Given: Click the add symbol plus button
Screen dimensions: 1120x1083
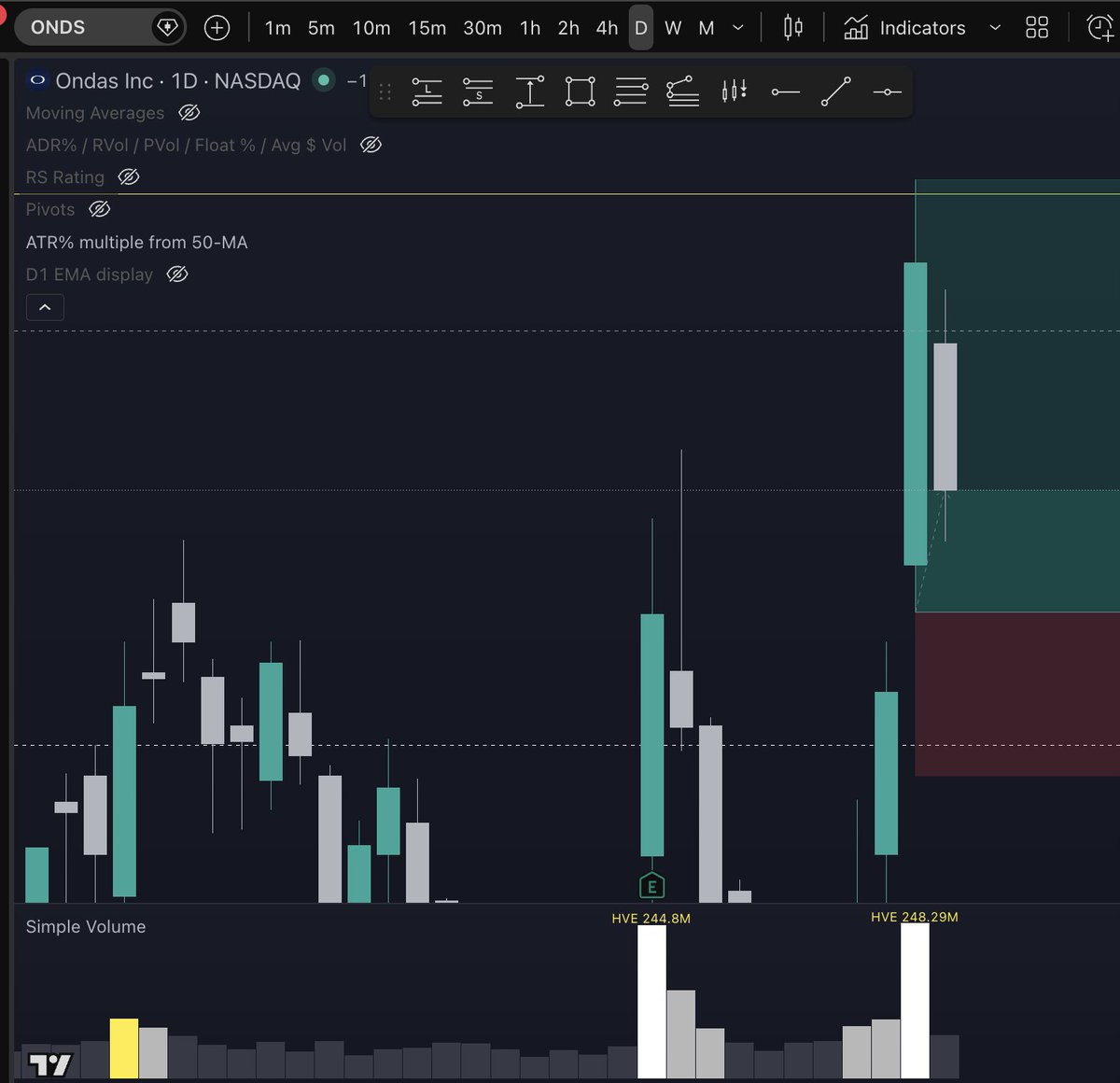Looking at the screenshot, I should pos(217,28).
